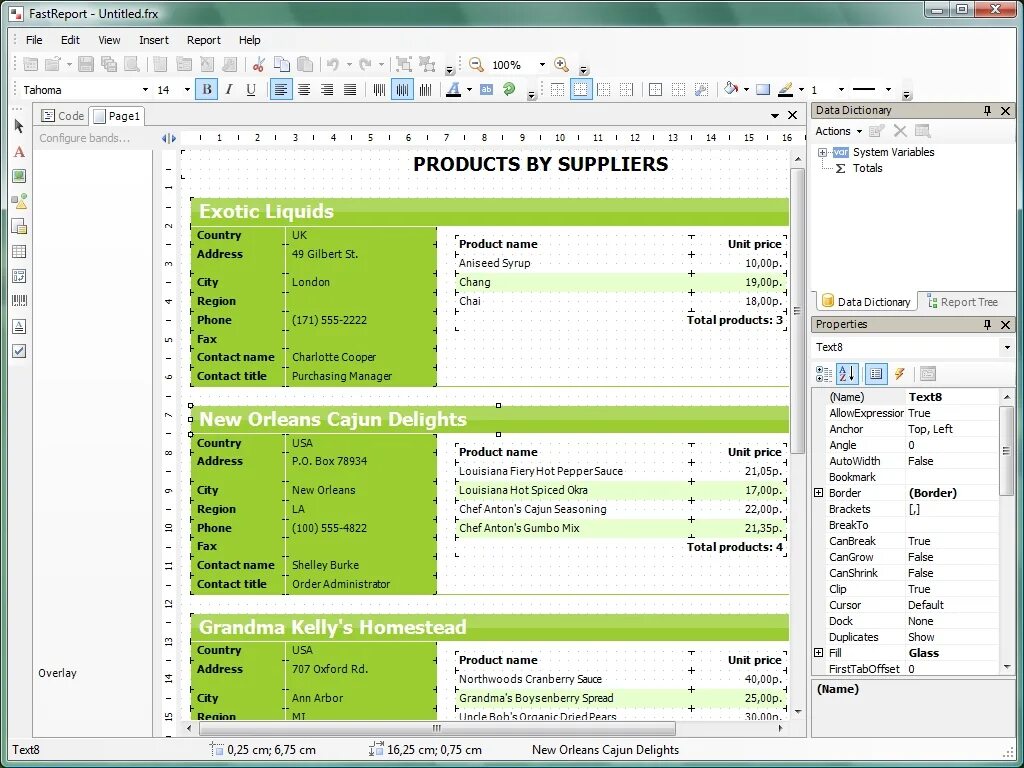Viewport: 1024px width, 768px height.
Task: Click Configure bands... button
Action: coord(84,138)
